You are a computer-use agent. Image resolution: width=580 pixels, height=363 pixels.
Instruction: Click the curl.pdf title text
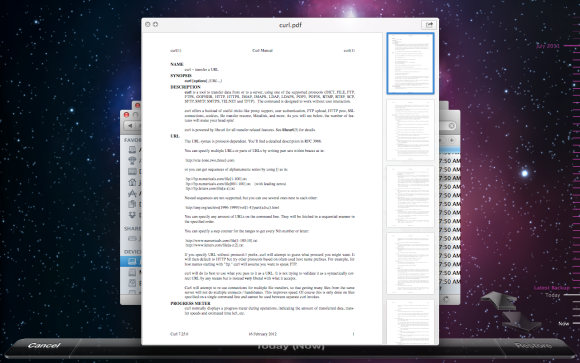(x=290, y=25)
